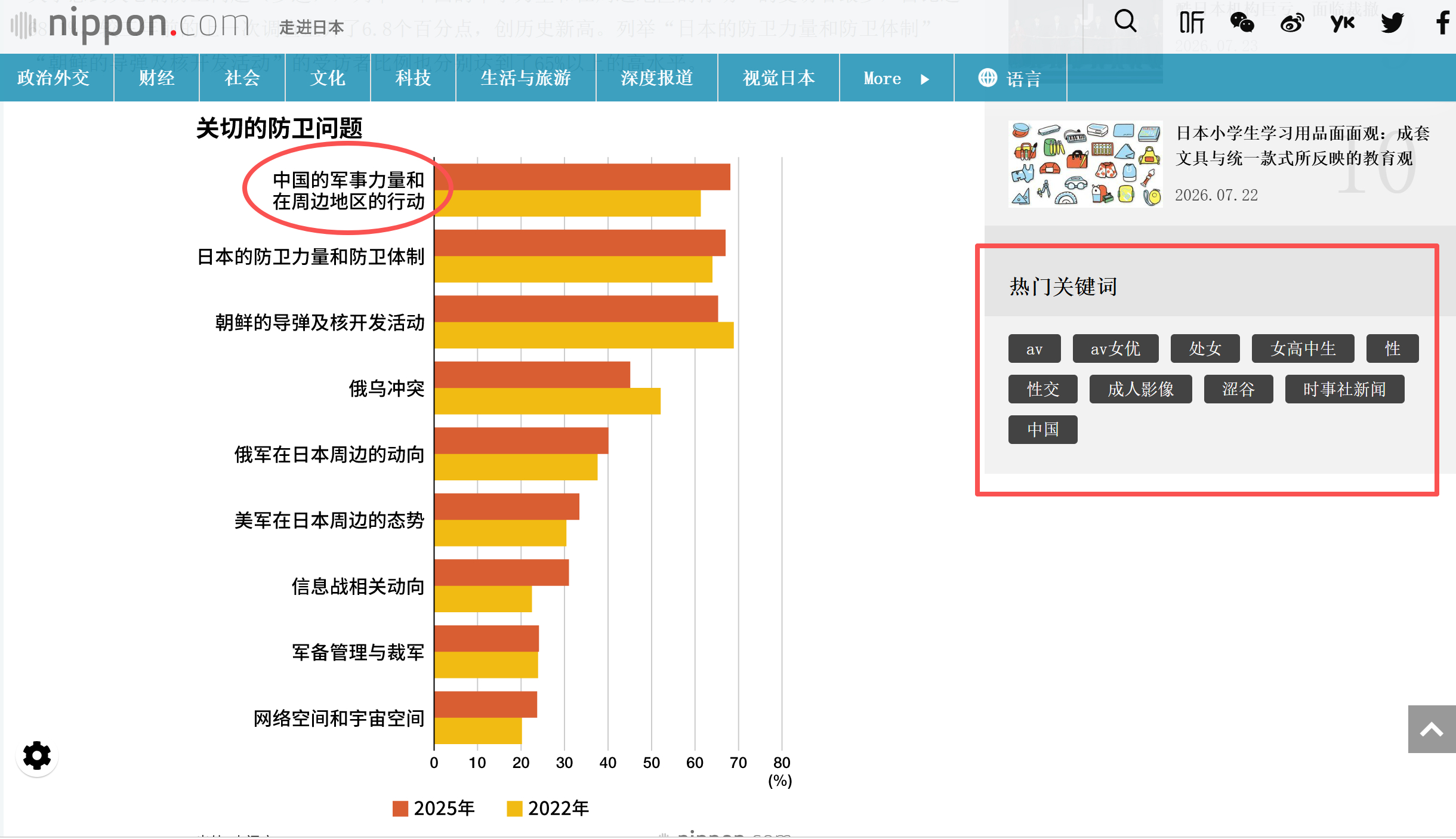This screenshot has height=839, width=1456.
Task: Click the globe icon beside 语言
Action: click(987, 78)
